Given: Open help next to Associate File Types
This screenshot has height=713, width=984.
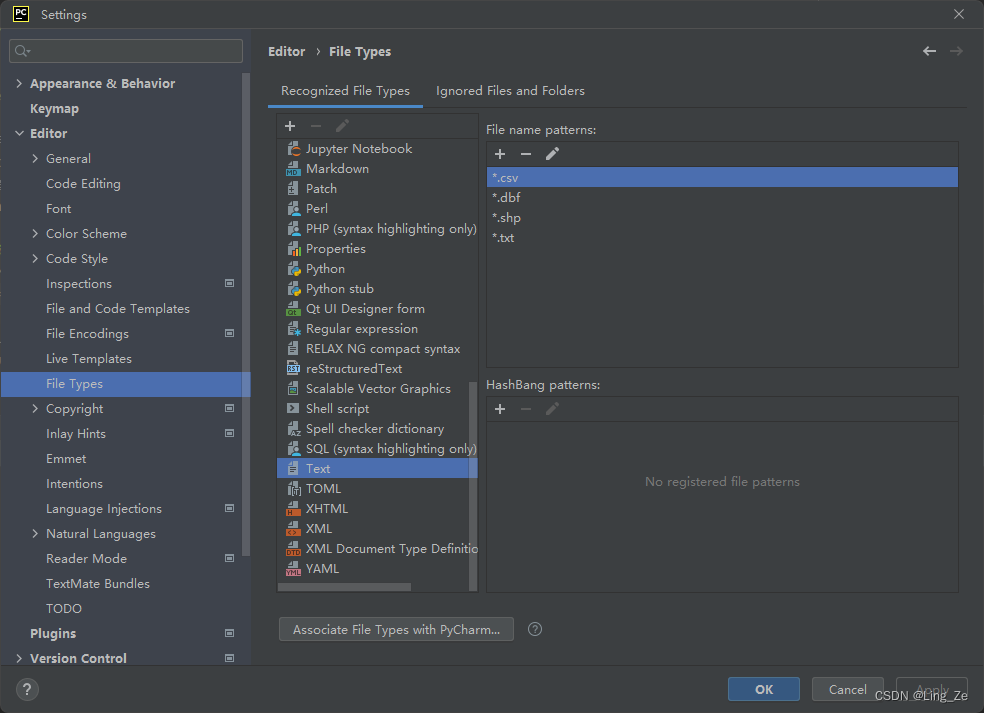Looking at the screenshot, I should [x=535, y=629].
